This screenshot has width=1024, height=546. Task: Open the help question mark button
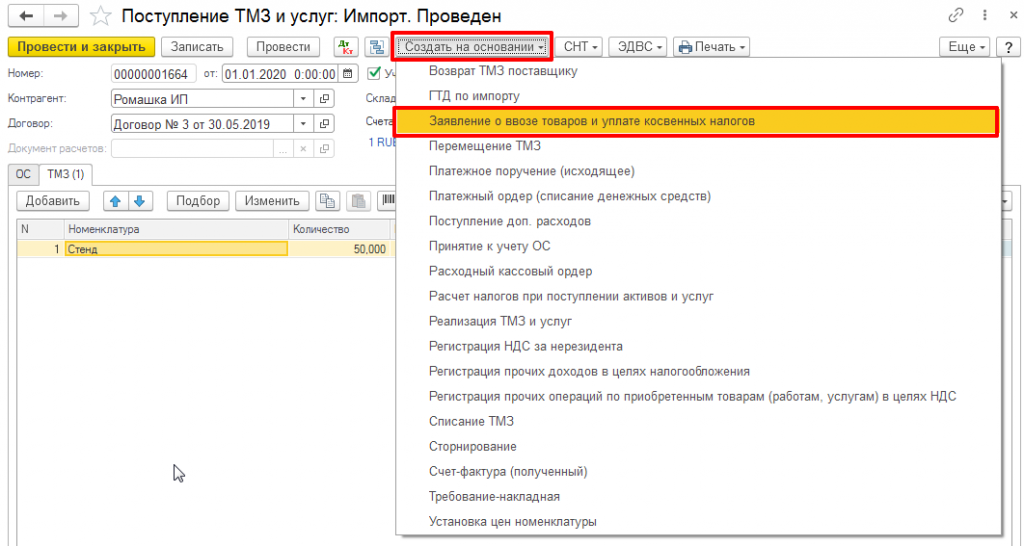click(1009, 47)
